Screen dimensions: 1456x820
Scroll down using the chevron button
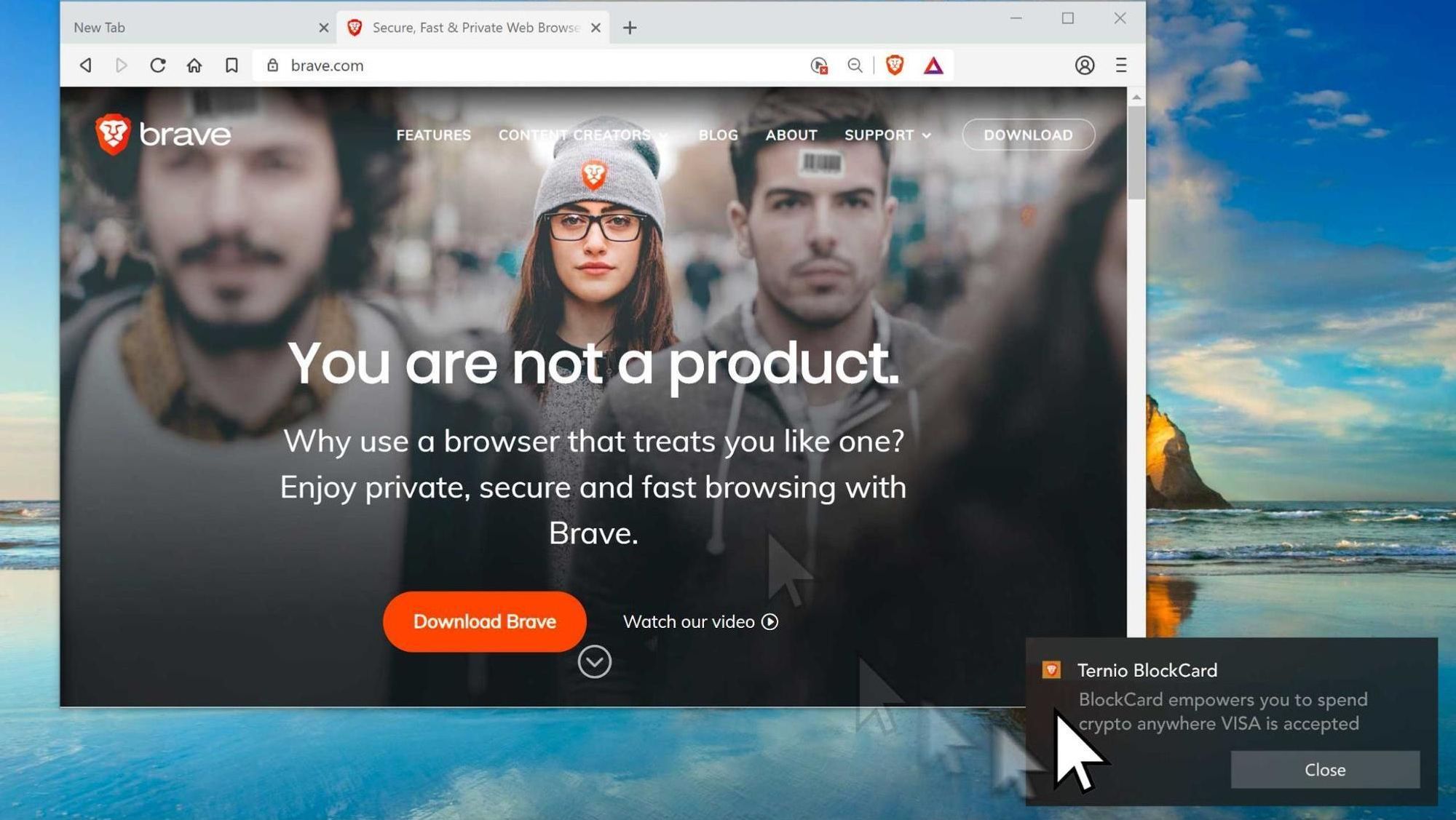[593, 661]
